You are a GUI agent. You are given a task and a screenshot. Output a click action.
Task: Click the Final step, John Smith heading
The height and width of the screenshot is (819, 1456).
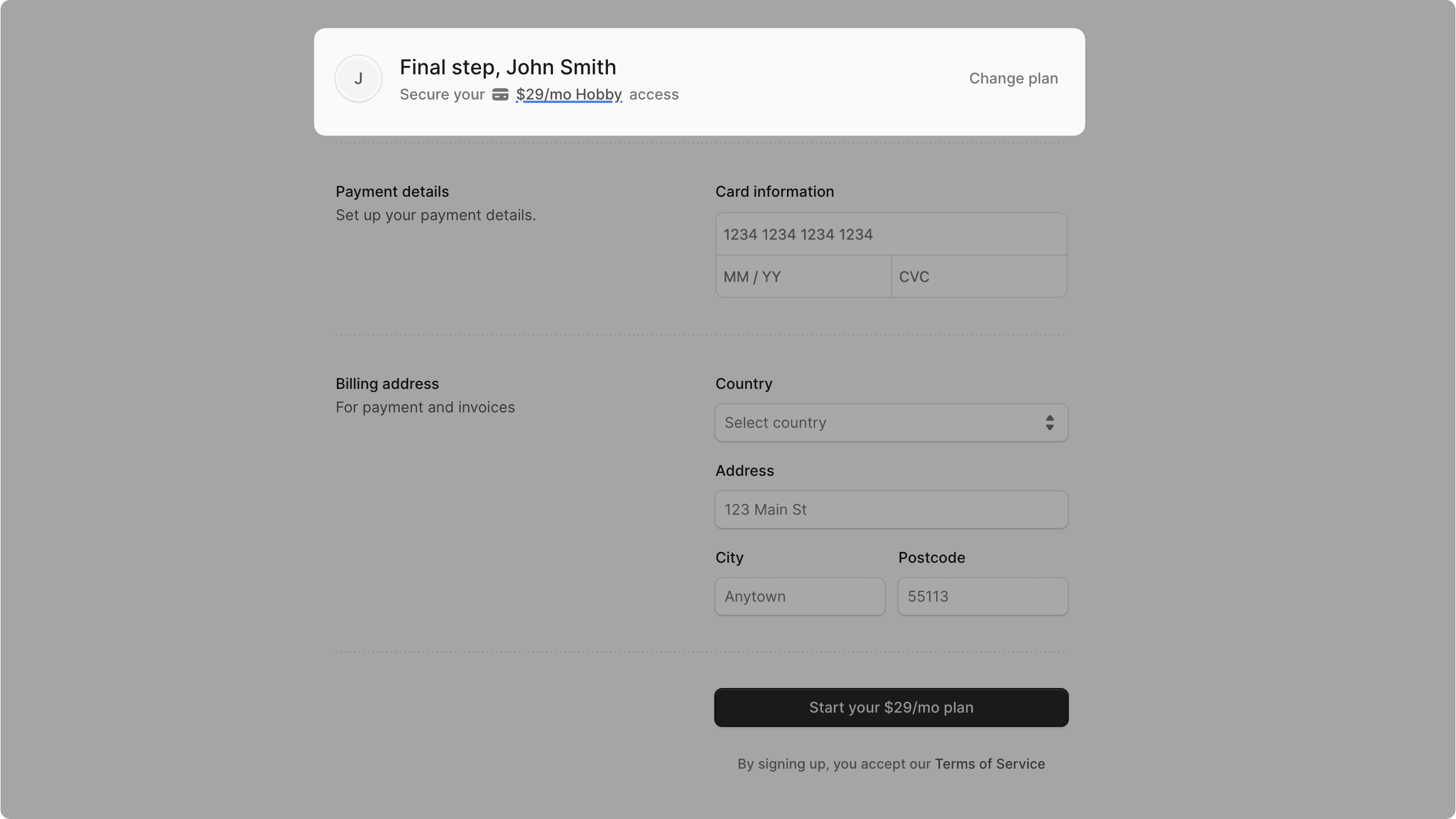coord(507,67)
